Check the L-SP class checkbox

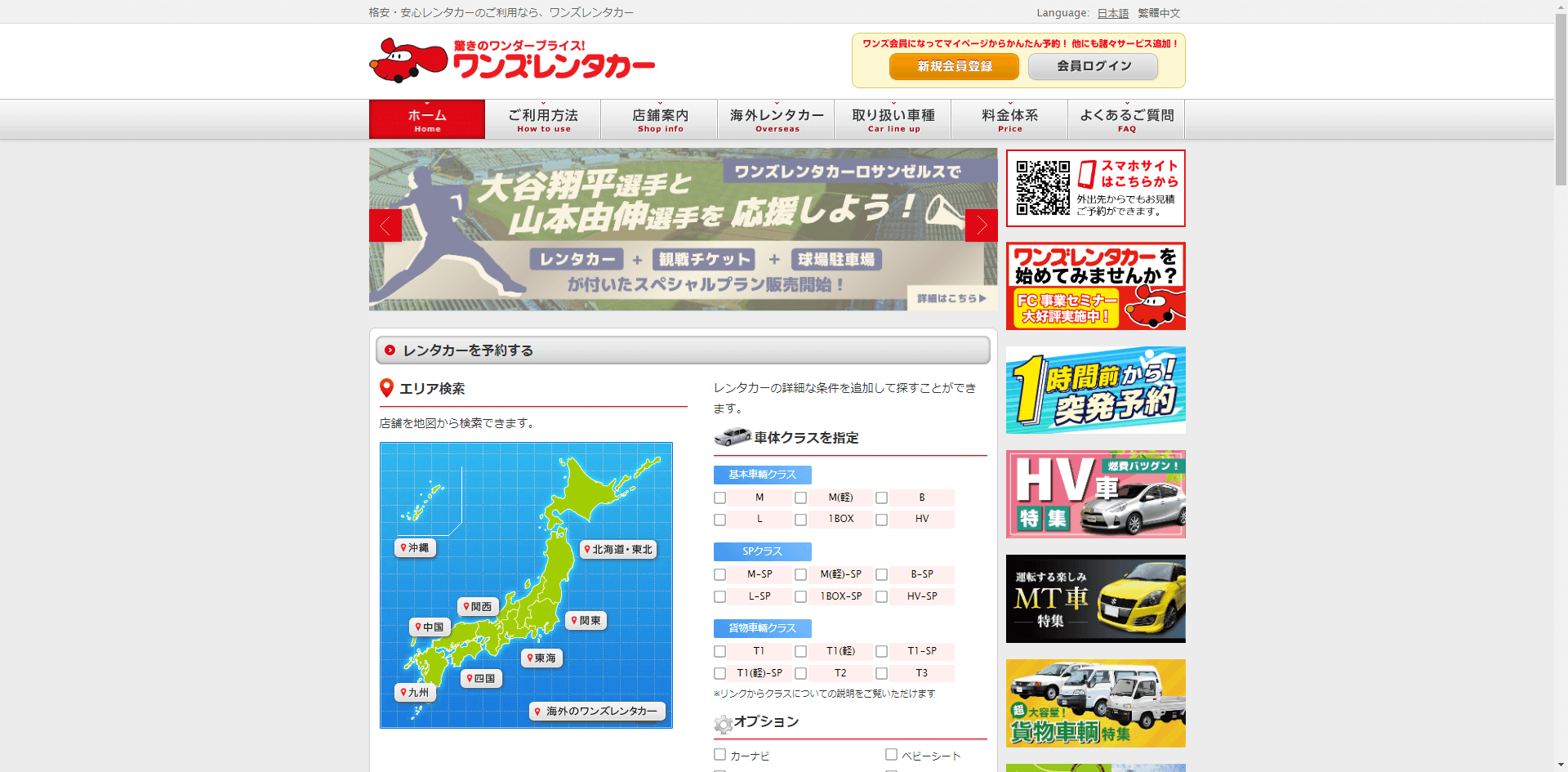(x=719, y=596)
